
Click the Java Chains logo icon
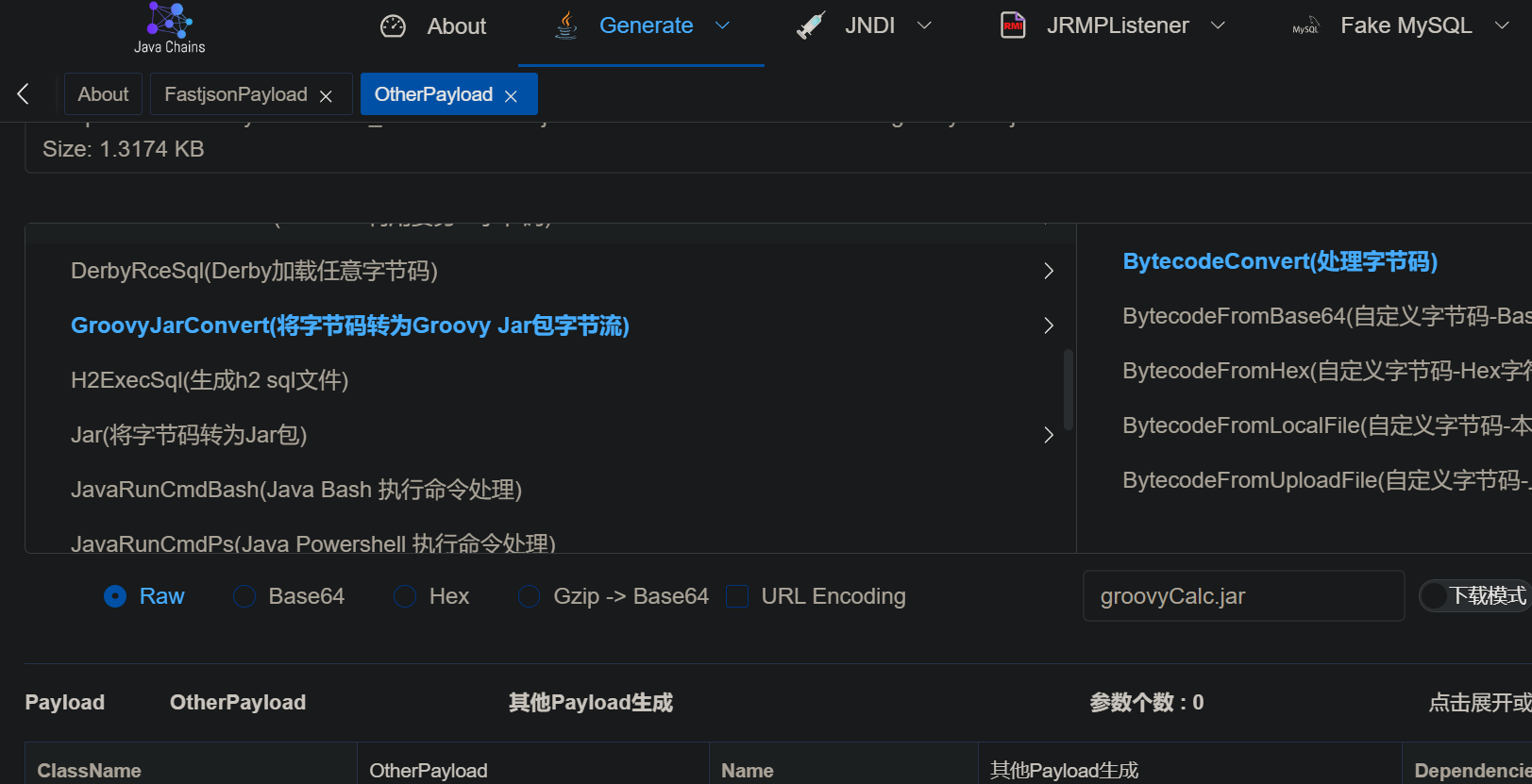tap(170, 20)
